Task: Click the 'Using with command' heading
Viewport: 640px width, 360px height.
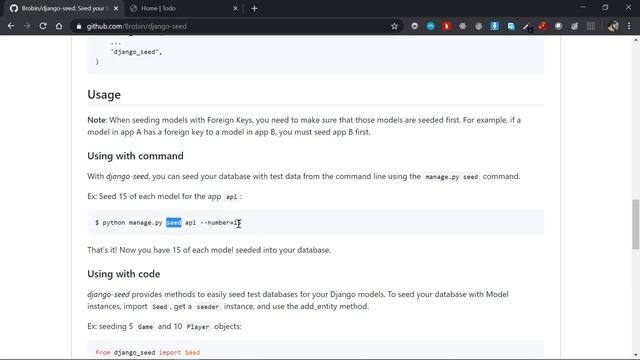Action: (135, 156)
